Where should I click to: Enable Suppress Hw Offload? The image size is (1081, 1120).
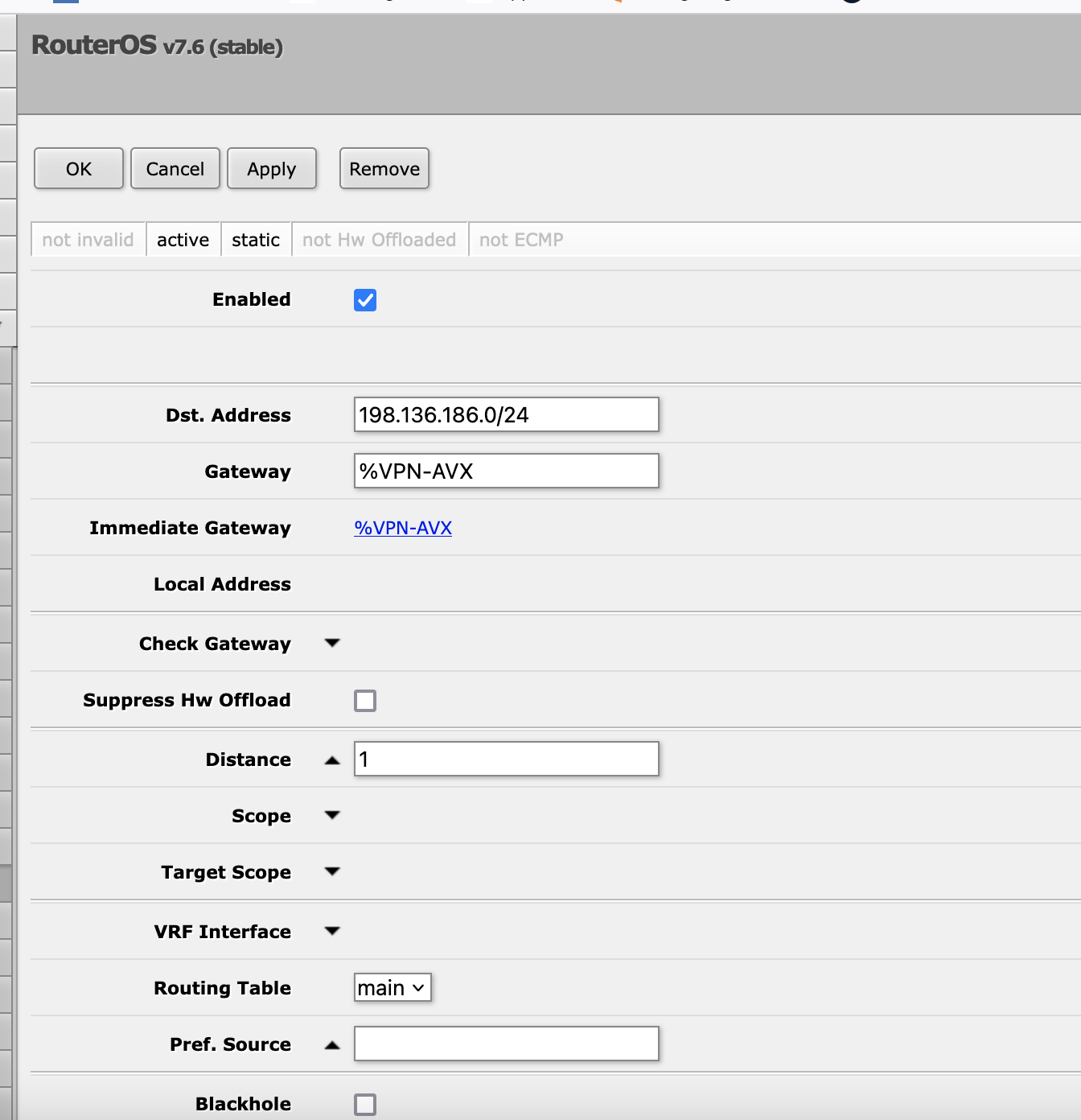pos(365,700)
